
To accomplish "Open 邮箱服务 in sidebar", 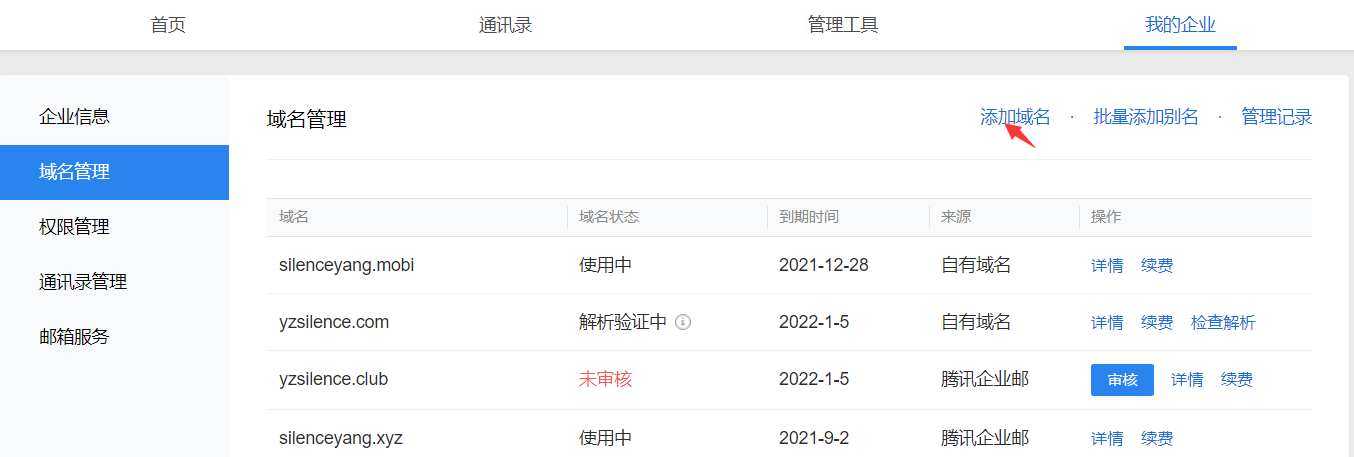I will (x=74, y=337).
